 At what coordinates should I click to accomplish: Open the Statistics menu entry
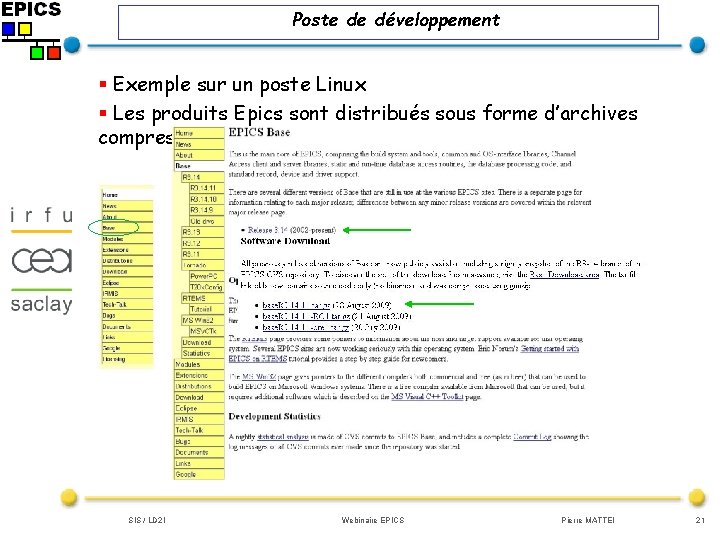point(202,354)
